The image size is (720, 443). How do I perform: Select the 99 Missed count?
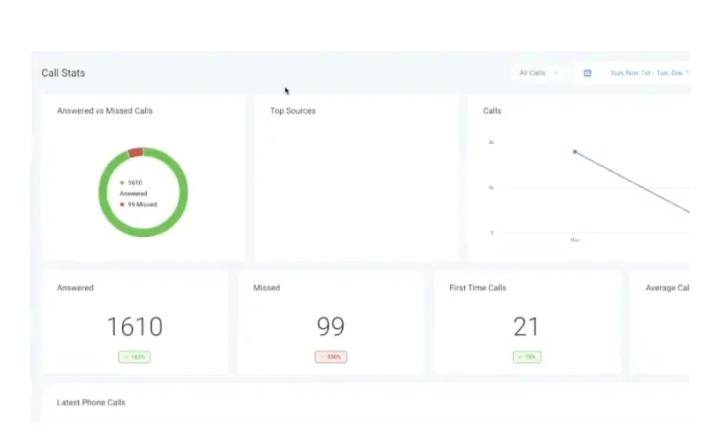point(330,326)
